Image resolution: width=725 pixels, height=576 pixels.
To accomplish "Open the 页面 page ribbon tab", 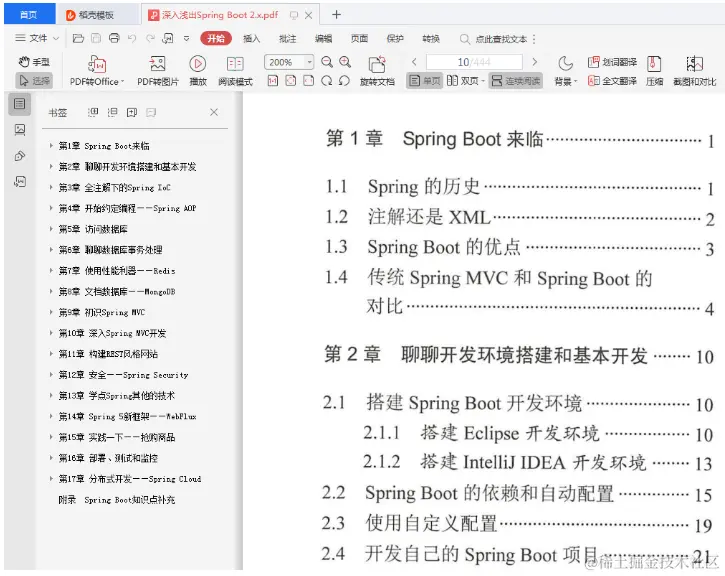I will coord(359,39).
